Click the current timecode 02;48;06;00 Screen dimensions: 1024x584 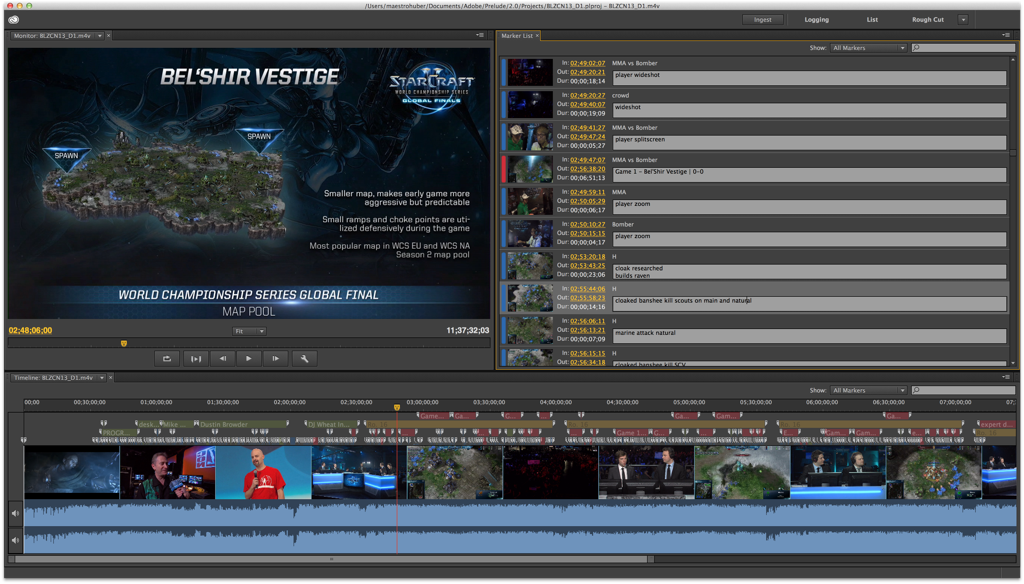(30, 331)
